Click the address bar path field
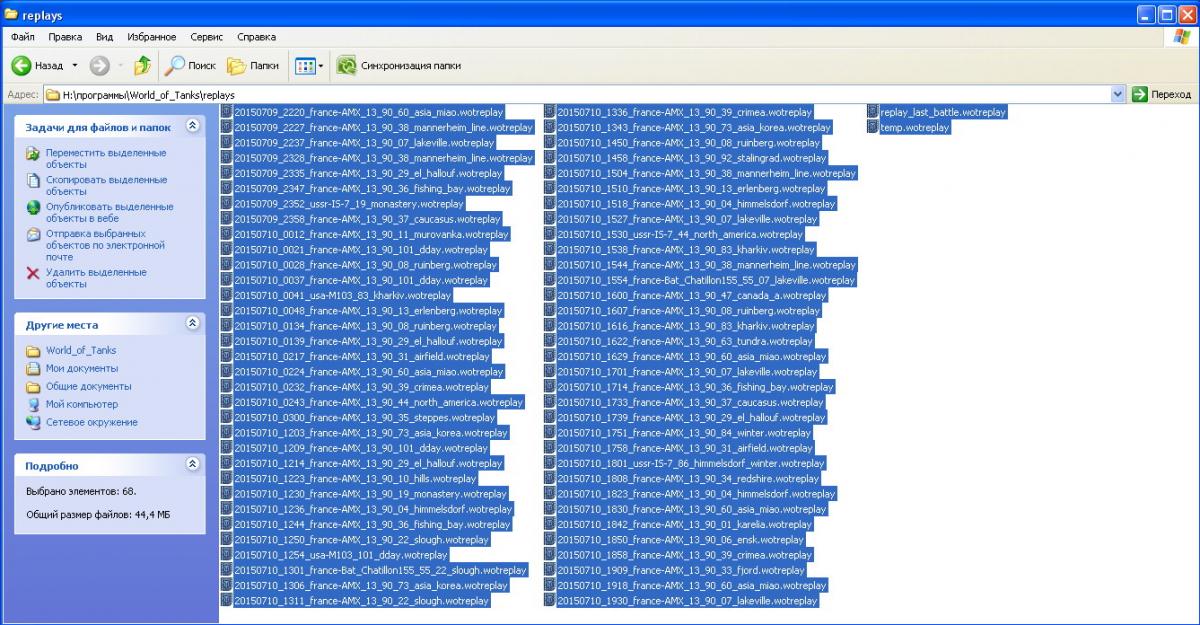This screenshot has width=1200, height=625. (580, 94)
